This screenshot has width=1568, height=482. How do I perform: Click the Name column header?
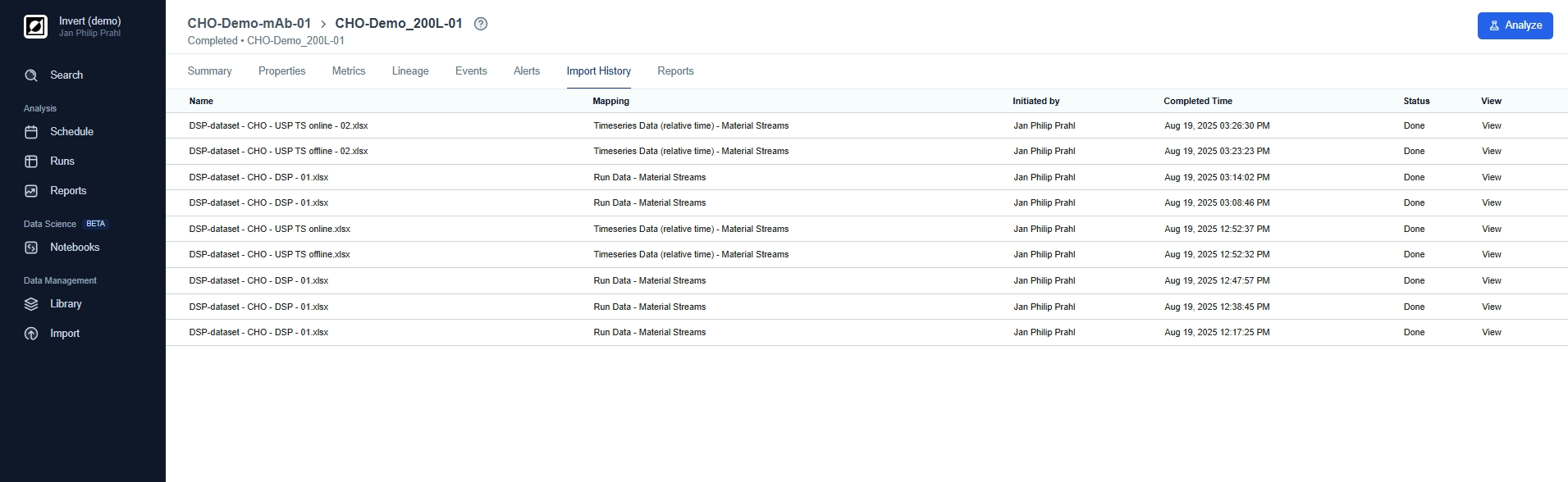[x=201, y=102]
